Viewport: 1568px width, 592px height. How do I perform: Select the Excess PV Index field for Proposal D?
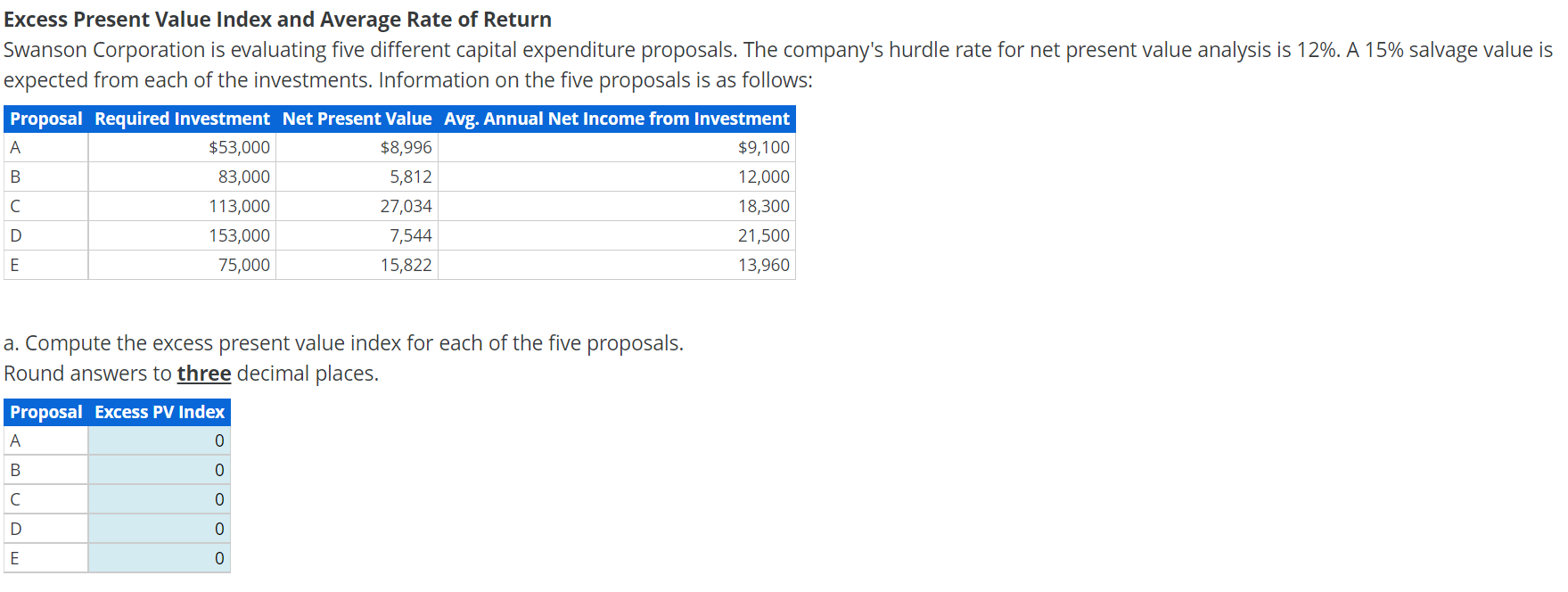tap(159, 528)
